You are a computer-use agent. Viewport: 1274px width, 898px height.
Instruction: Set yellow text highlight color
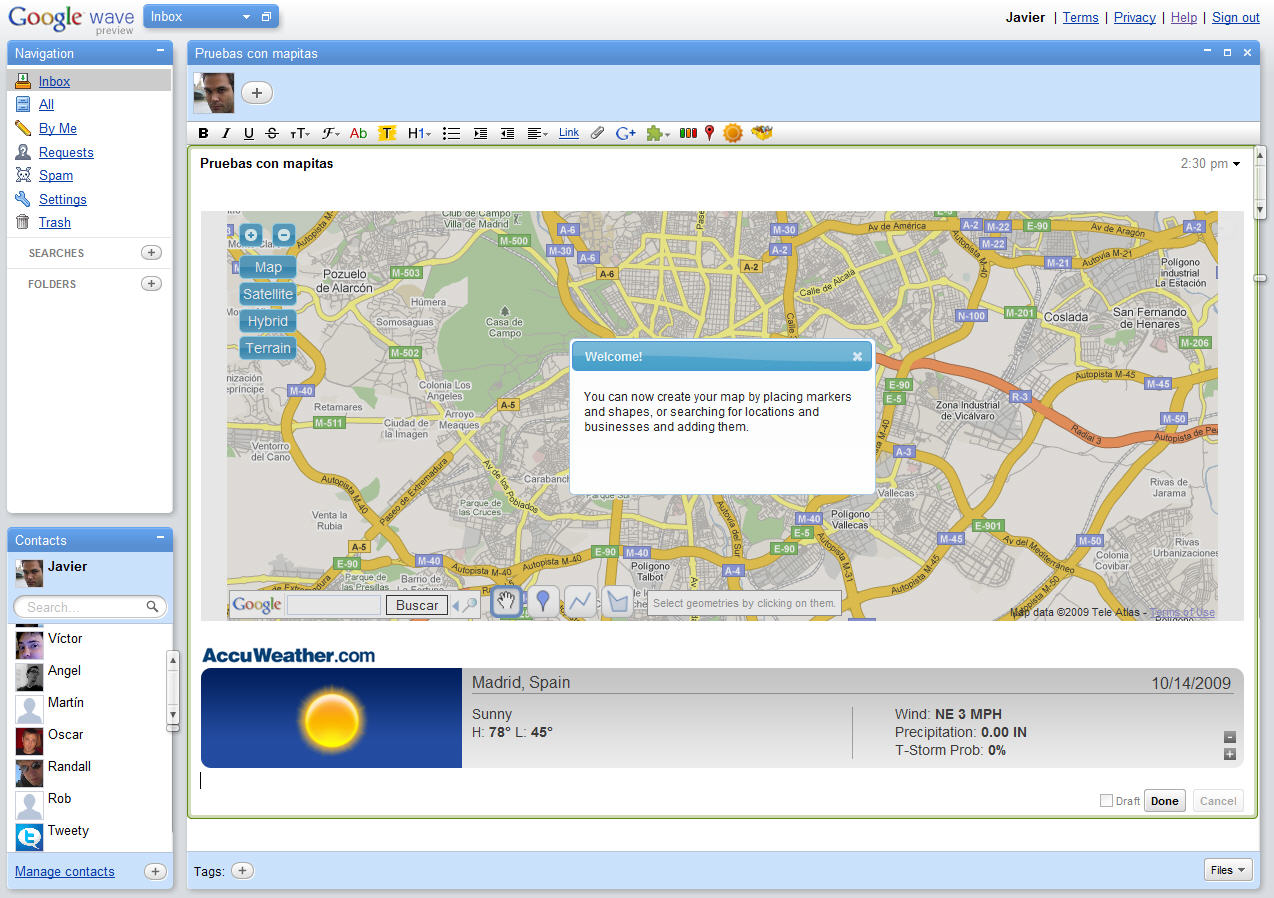(387, 133)
